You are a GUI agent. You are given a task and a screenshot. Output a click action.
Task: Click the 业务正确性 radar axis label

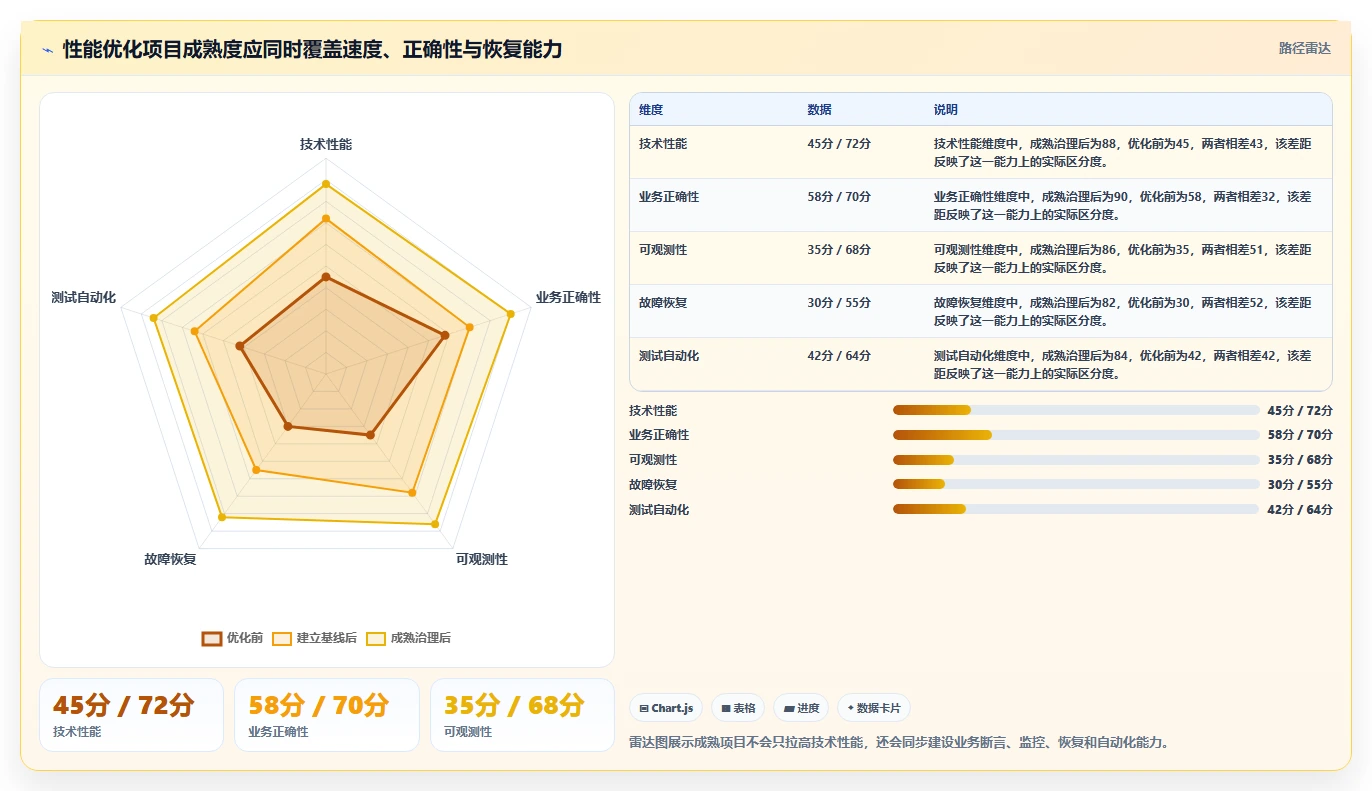click(568, 297)
